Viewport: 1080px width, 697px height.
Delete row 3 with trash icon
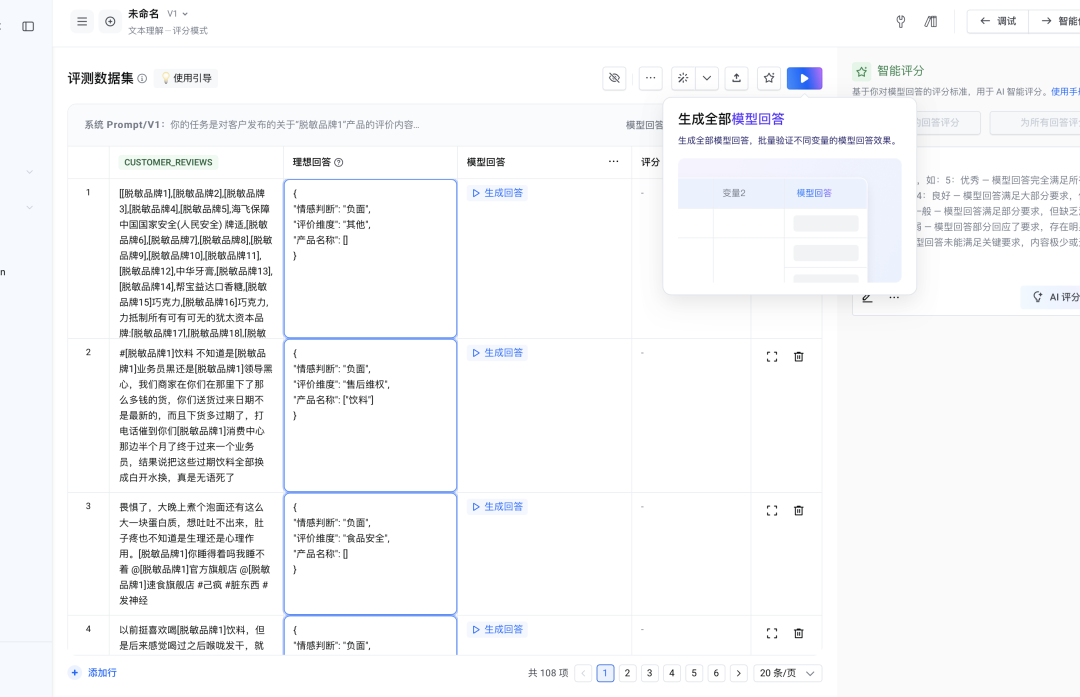[799, 510]
